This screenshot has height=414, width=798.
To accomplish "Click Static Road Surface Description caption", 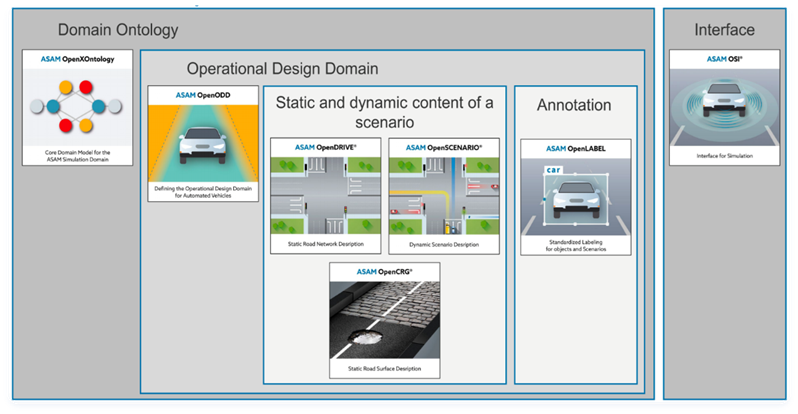I will click(385, 369).
